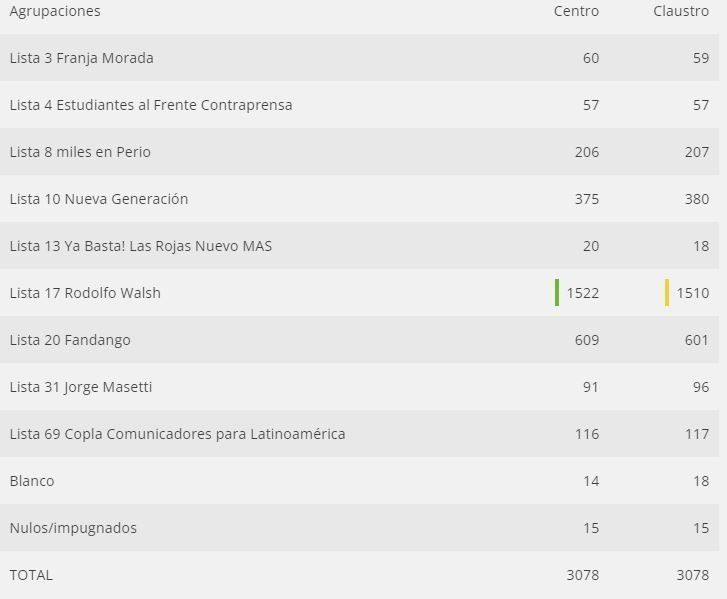
Task: Click the Lista 8 miles en Perio row
Action: (80, 152)
